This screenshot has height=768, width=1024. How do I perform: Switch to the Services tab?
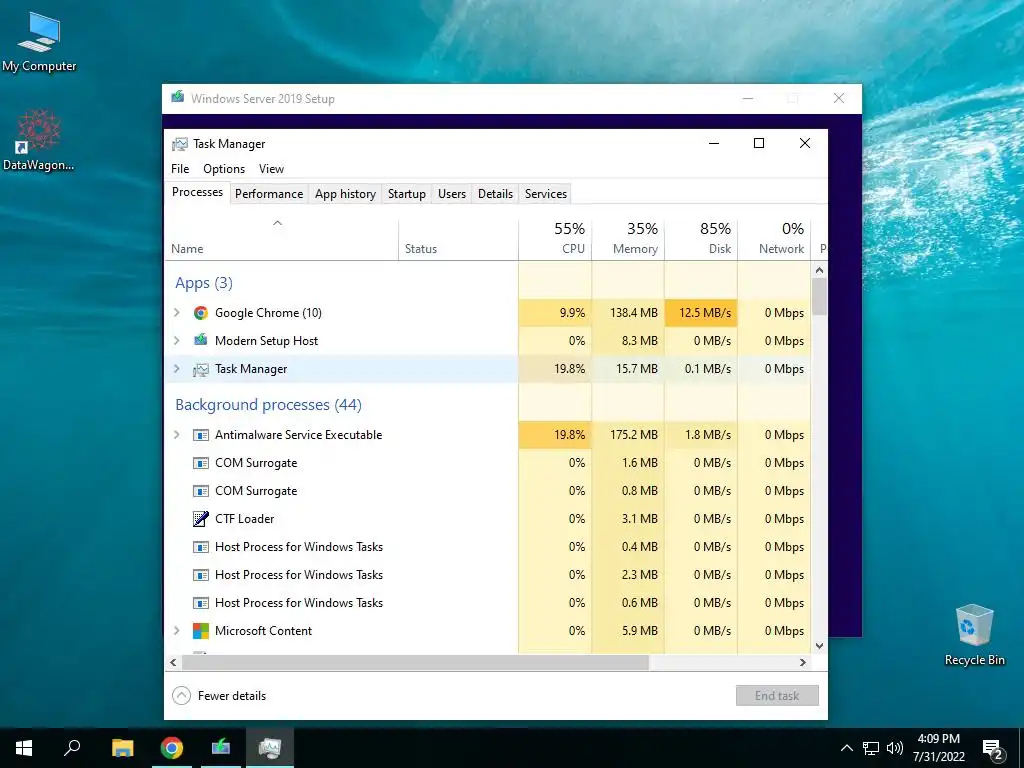546,194
